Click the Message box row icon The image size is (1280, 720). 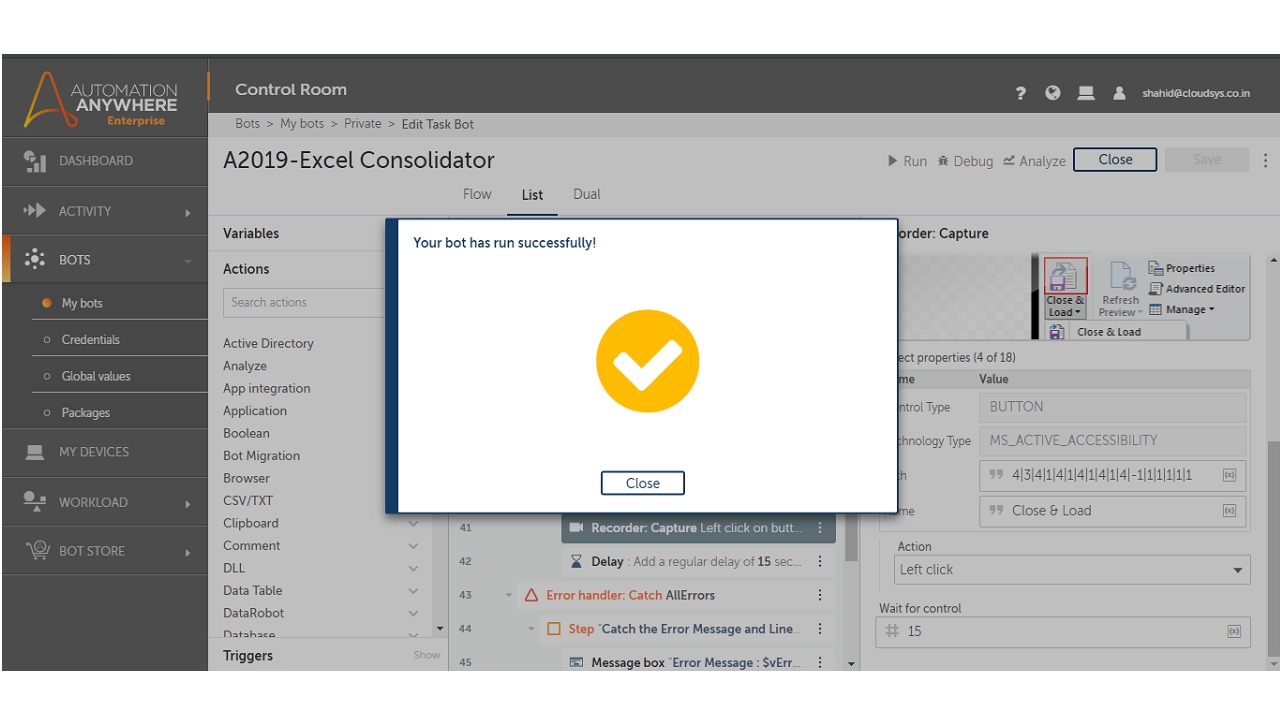pyautogui.click(x=576, y=662)
